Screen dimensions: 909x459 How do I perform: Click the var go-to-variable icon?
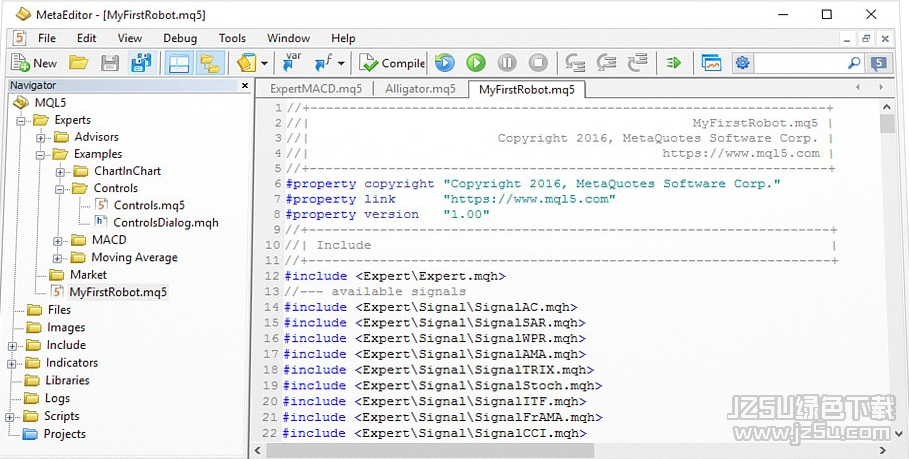(293, 63)
